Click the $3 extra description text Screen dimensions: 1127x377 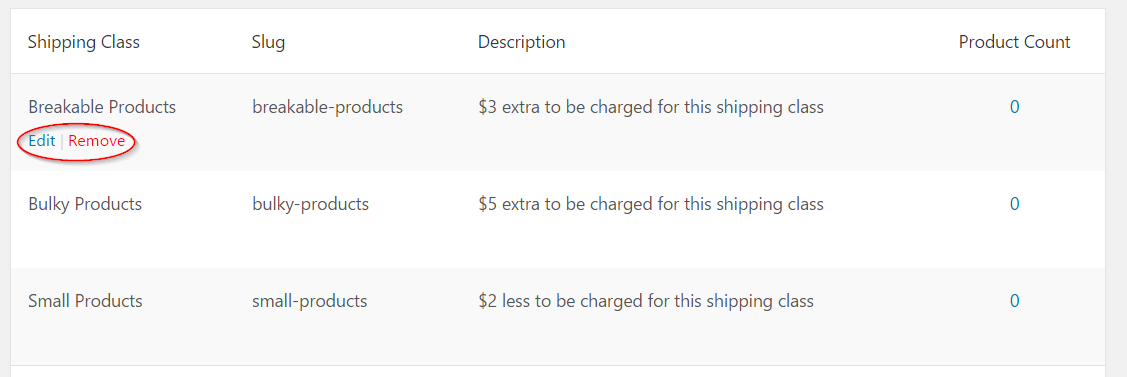650,108
